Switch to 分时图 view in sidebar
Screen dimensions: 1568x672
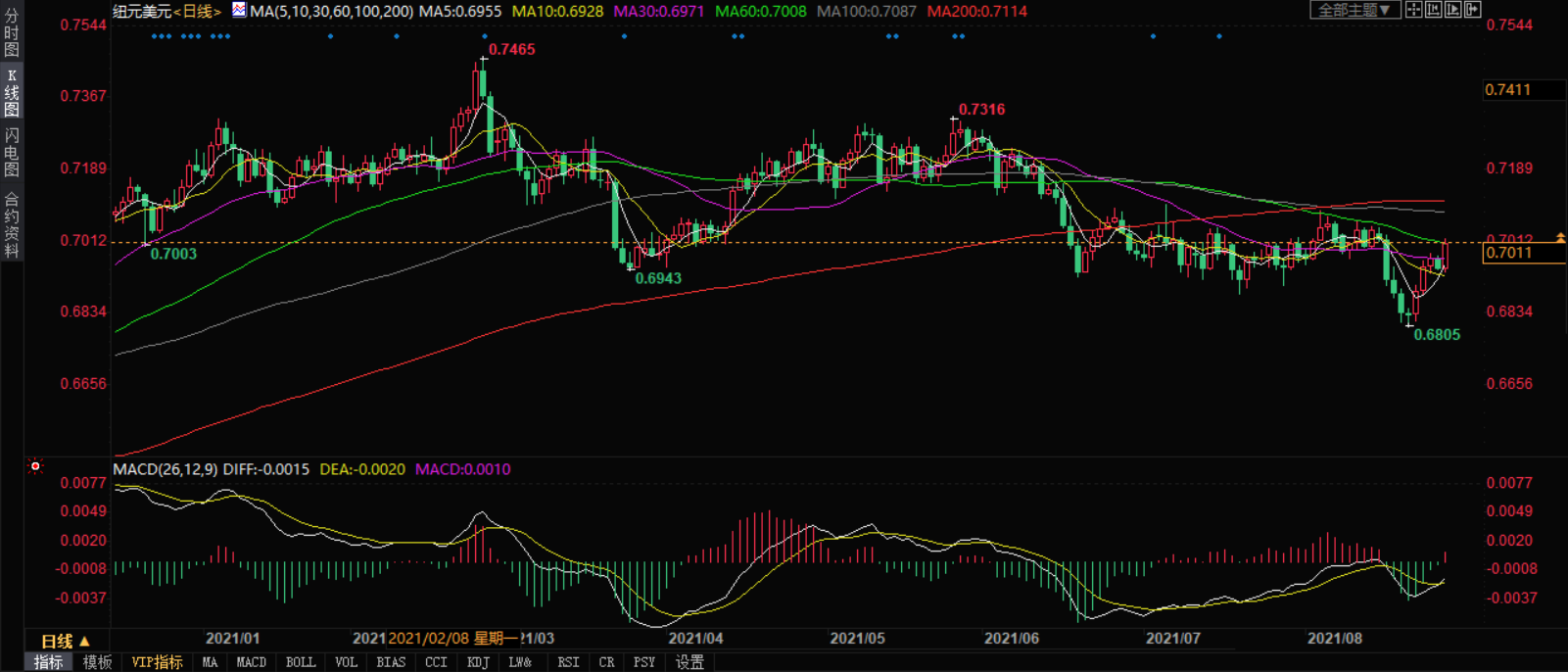click(x=12, y=33)
